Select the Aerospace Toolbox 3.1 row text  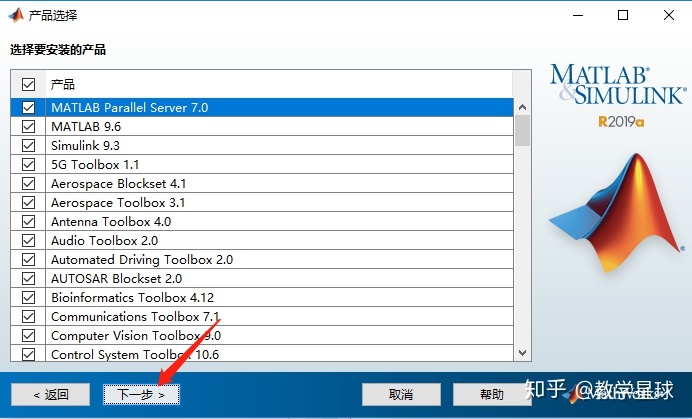pos(118,202)
